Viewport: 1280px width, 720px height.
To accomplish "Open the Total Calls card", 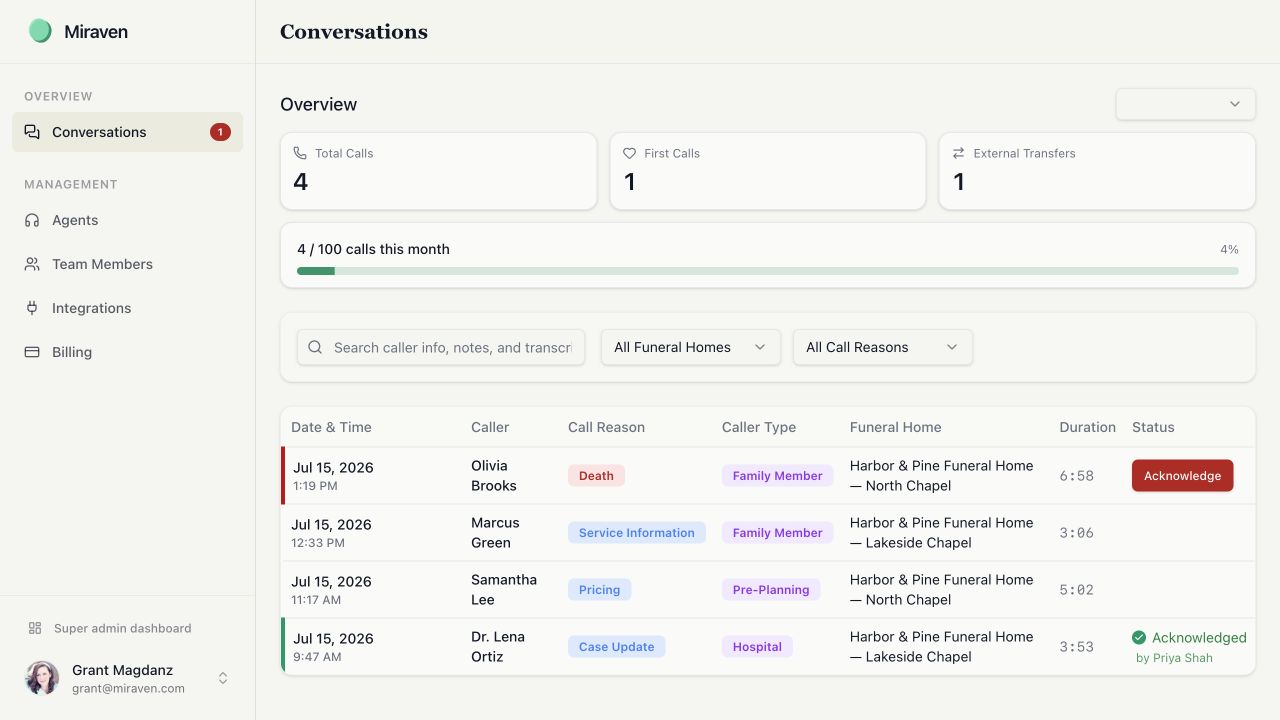I will tap(438, 171).
